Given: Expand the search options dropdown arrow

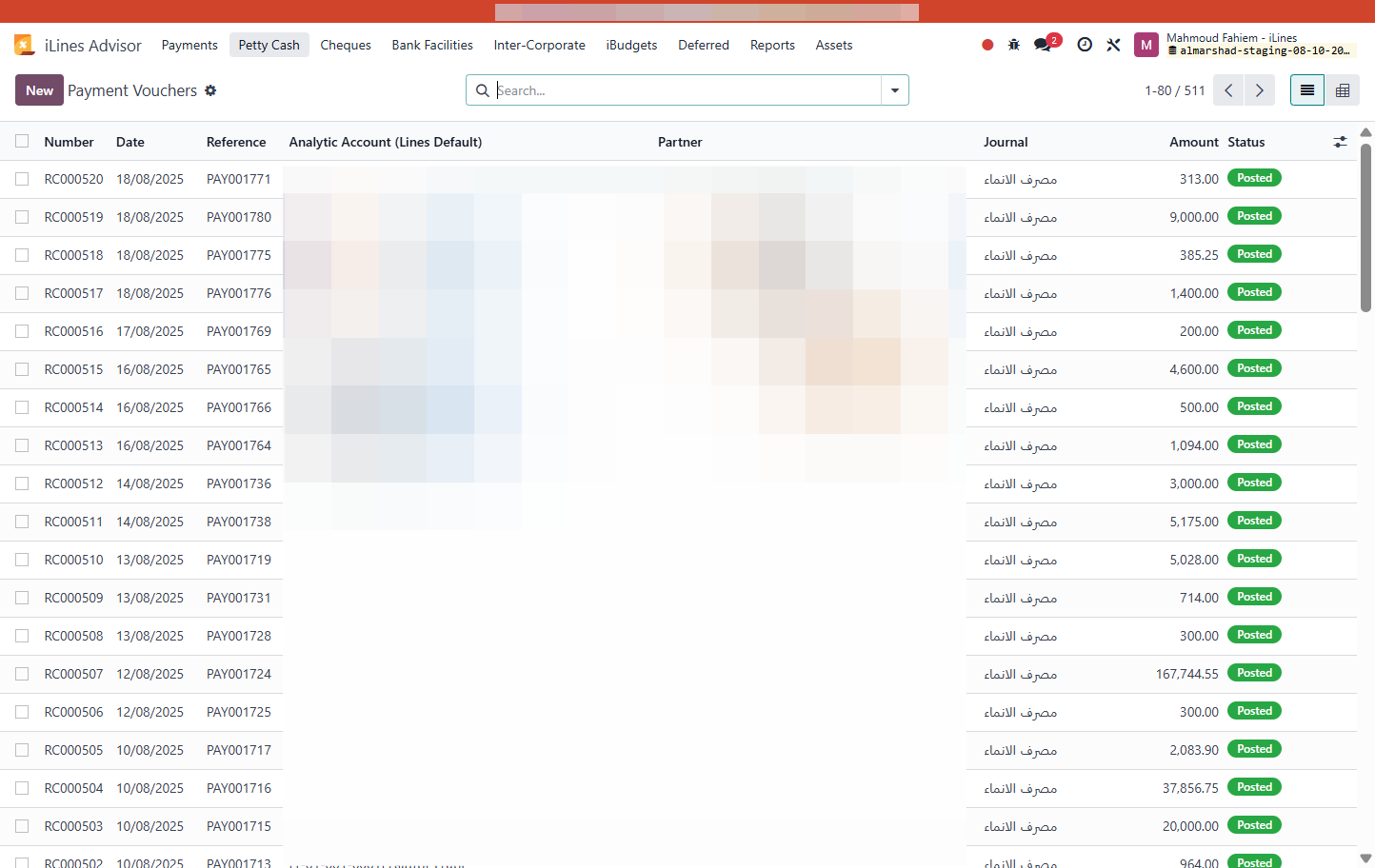Looking at the screenshot, I should tap(895, 90).
